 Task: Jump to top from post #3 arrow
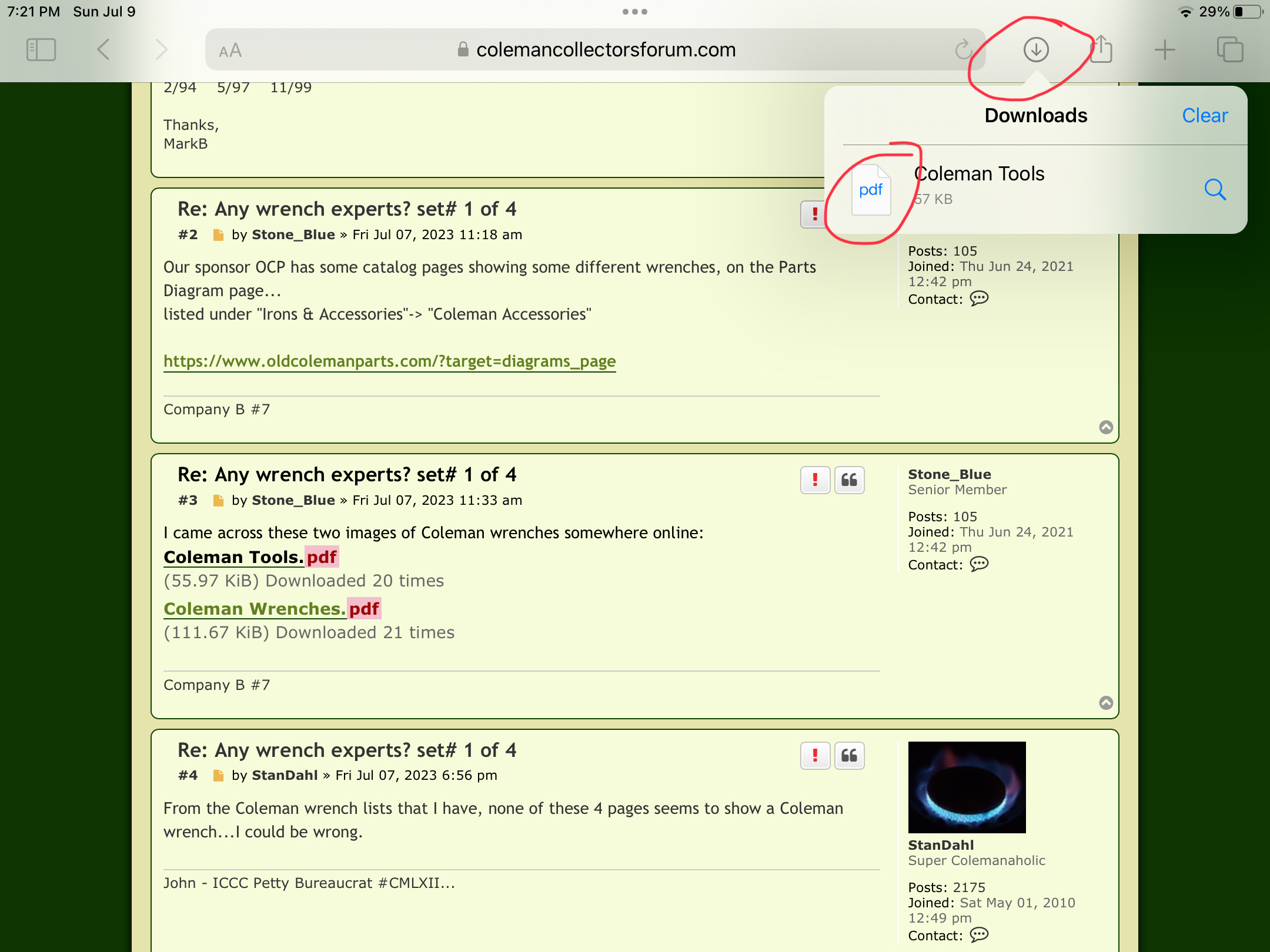click(x=1106, y=703)
